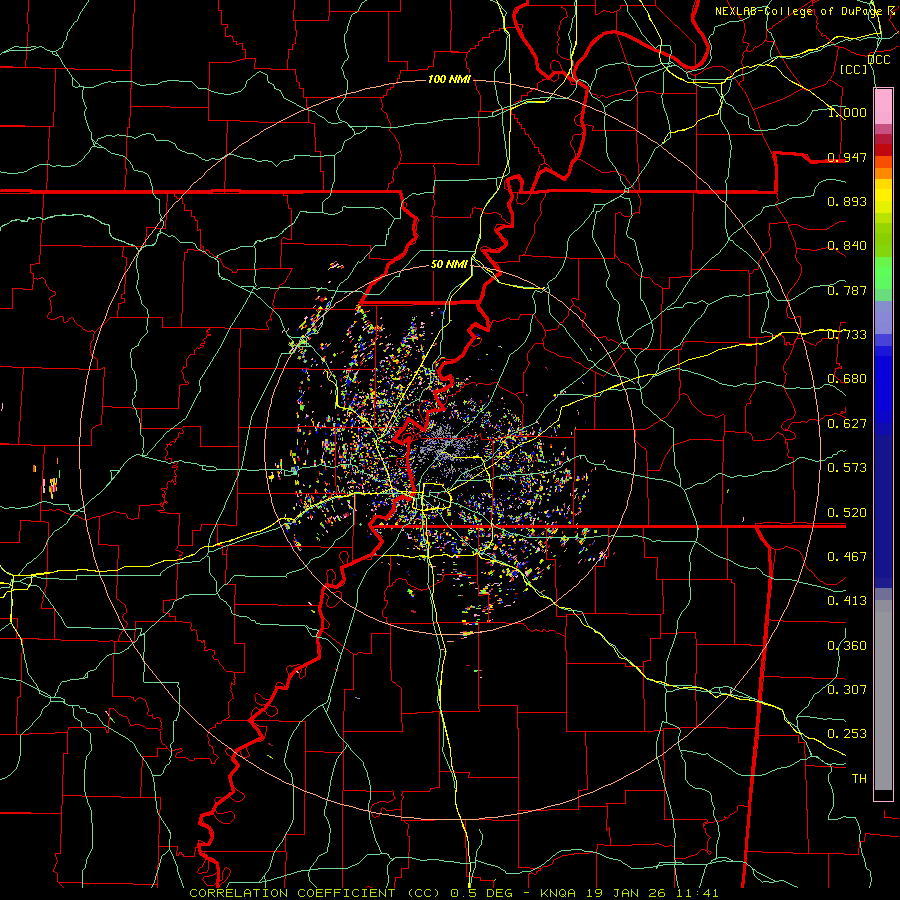Click the 0.253 legend value

coord(847,734)
